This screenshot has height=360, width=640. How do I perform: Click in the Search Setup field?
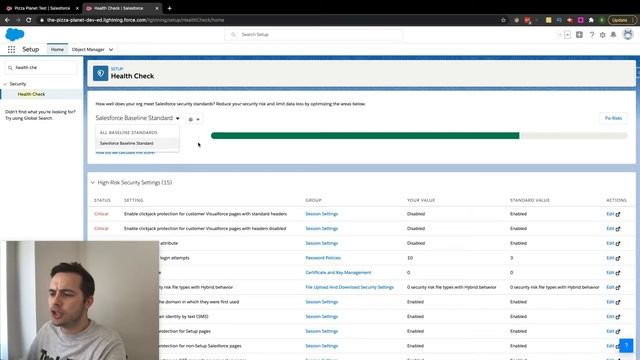[x=313, y=35]
